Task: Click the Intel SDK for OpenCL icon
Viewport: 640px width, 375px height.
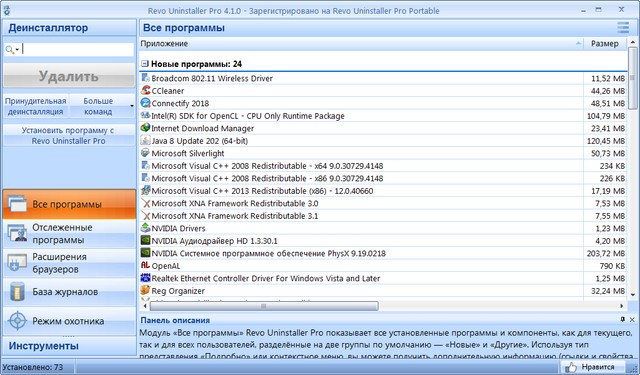Action: [145, 115]
